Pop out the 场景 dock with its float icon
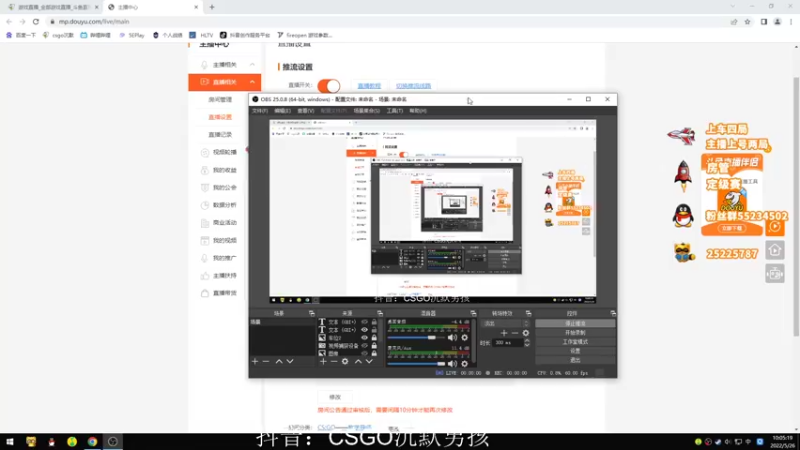Image resolution: width=800 pixels, height=450 pixels. [312, 313]
